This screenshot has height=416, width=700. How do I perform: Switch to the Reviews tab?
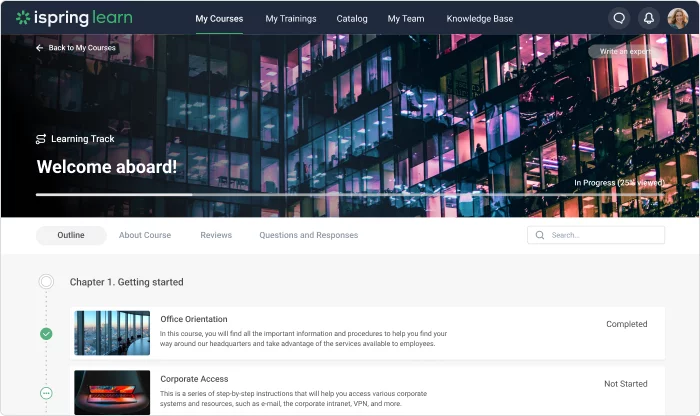[x=216, y=235]
